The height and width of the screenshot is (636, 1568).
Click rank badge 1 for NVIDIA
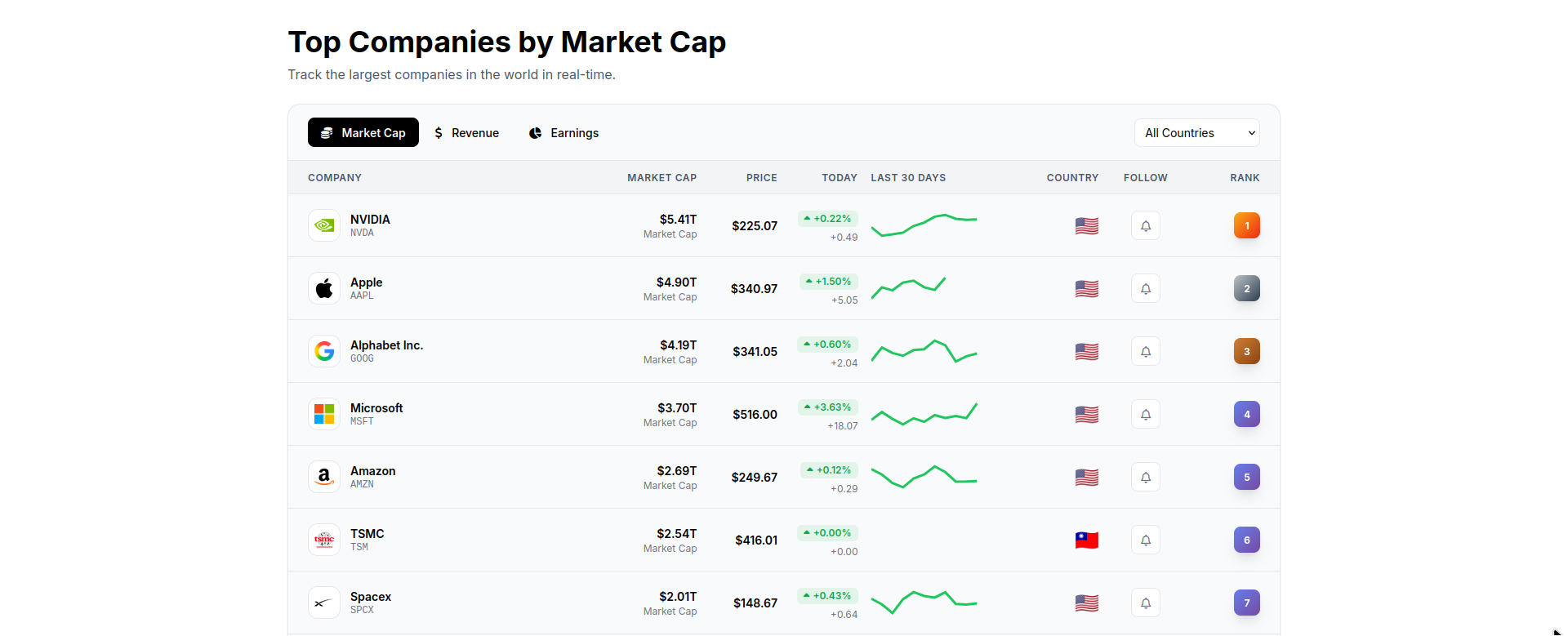coord(1247,225)
